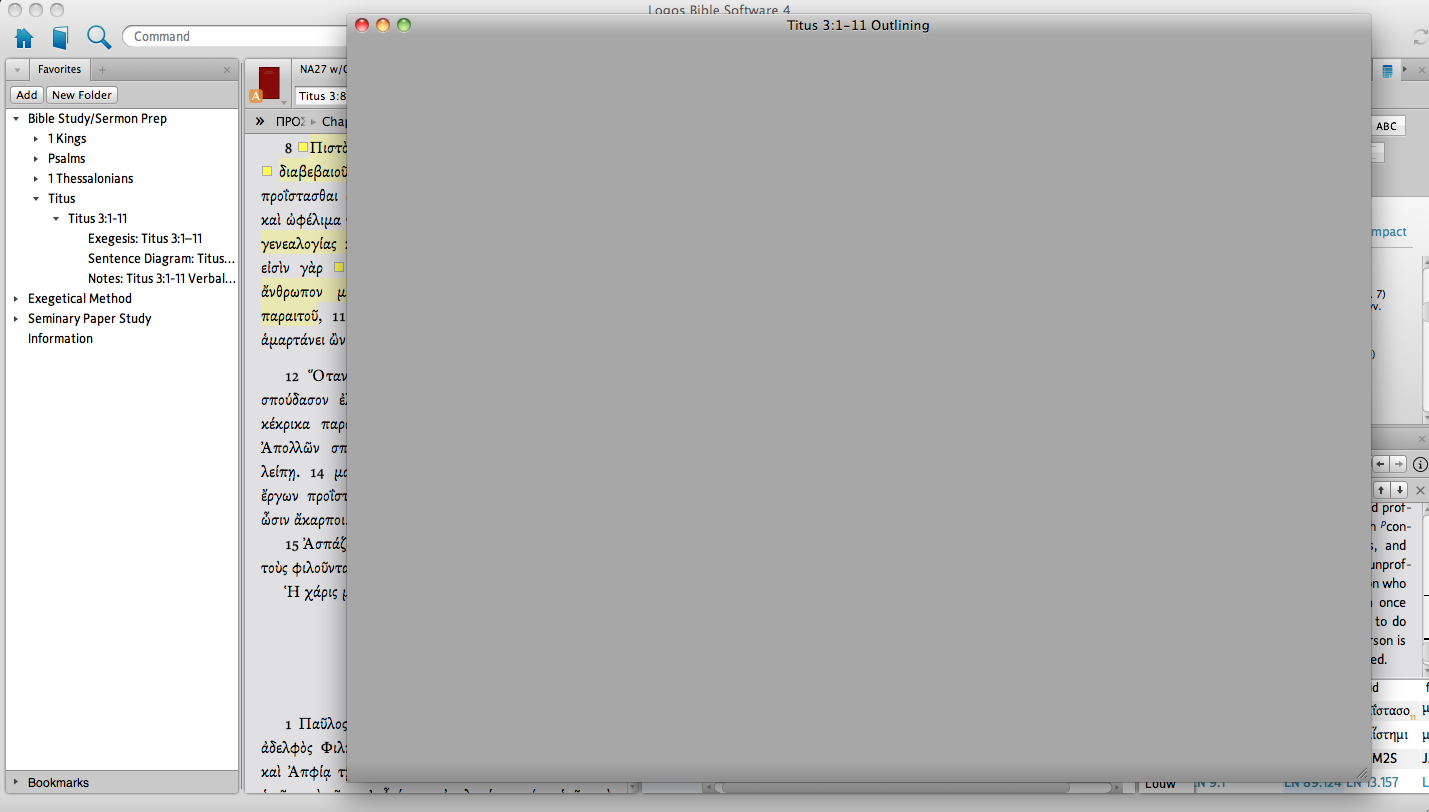This screenshot has height=812, width=1429.
Task: Select the NA27 resource tab
Action: coord(321,69)
